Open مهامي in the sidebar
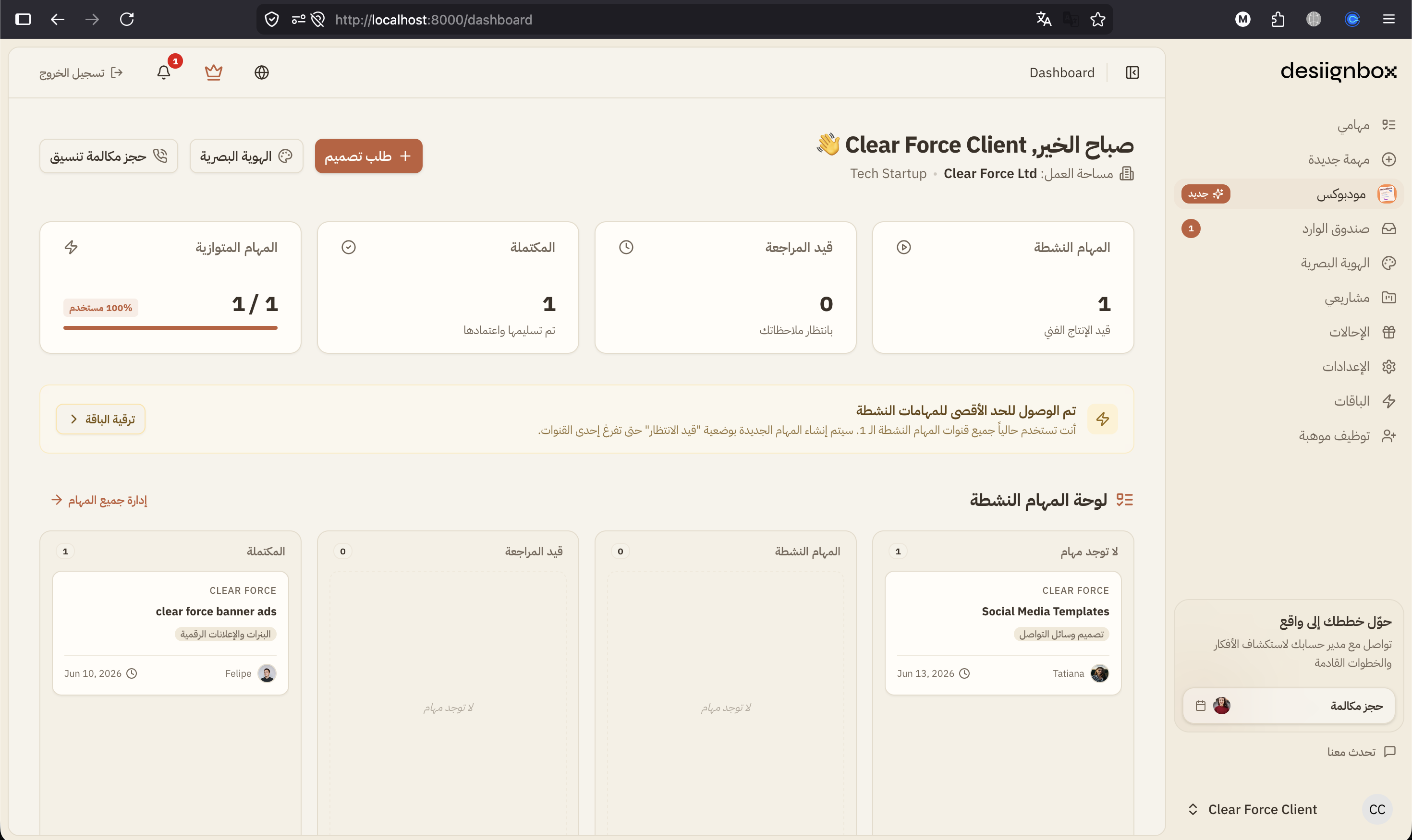Image resolution: width=1412 pixels, height=840 pixels. 1289,125
